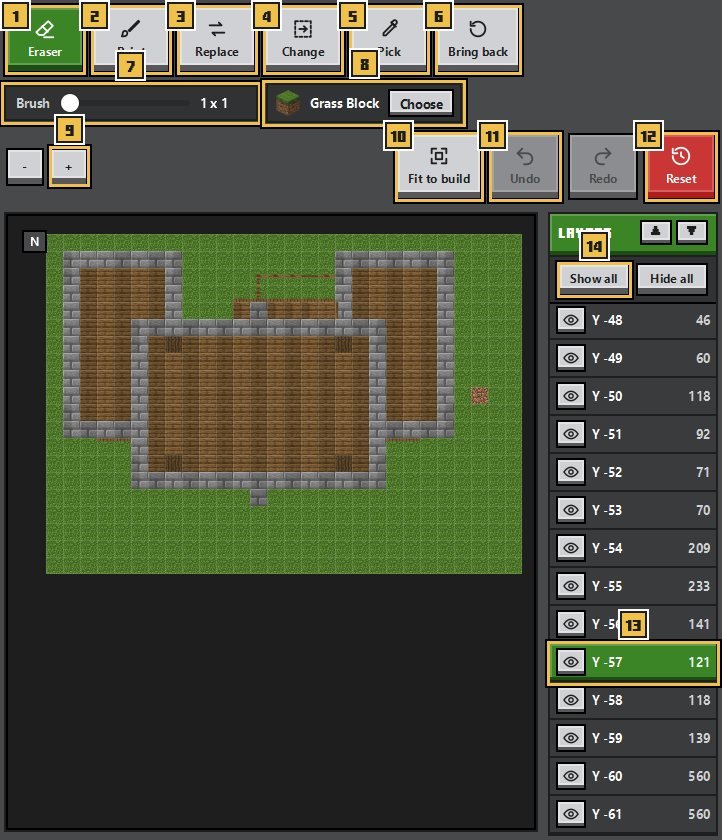Toggle visibility of layer Y -53

click(x=571, y=511)
